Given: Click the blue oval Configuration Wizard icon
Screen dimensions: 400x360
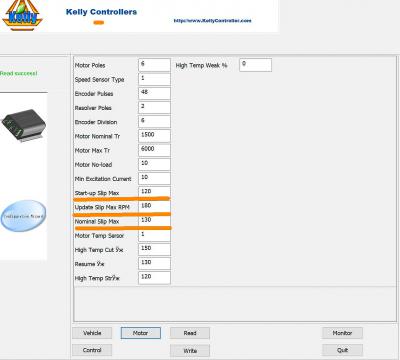Looking at the screenshot, I should [23, 216].
